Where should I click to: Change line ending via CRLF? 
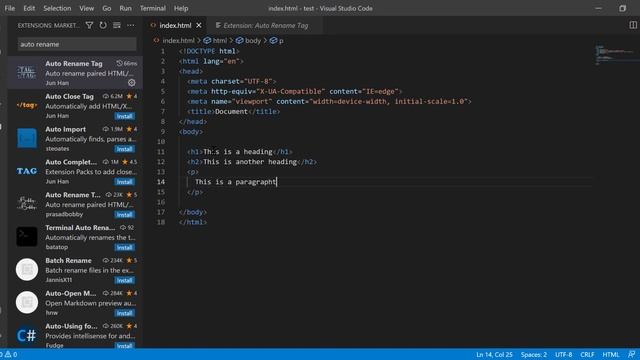coord(587,354)
